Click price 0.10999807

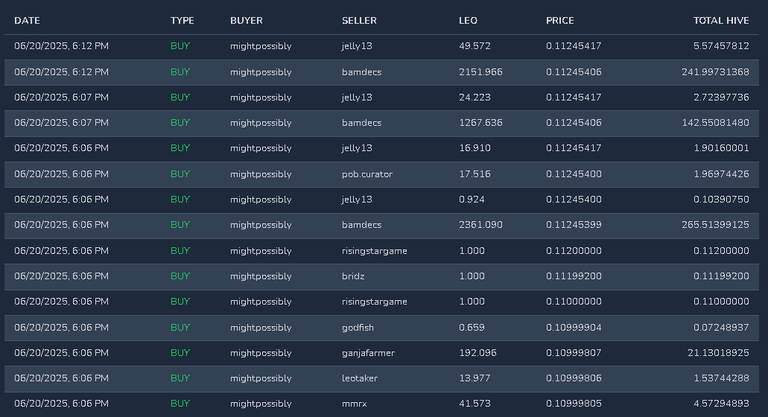[x=574, y=353]
